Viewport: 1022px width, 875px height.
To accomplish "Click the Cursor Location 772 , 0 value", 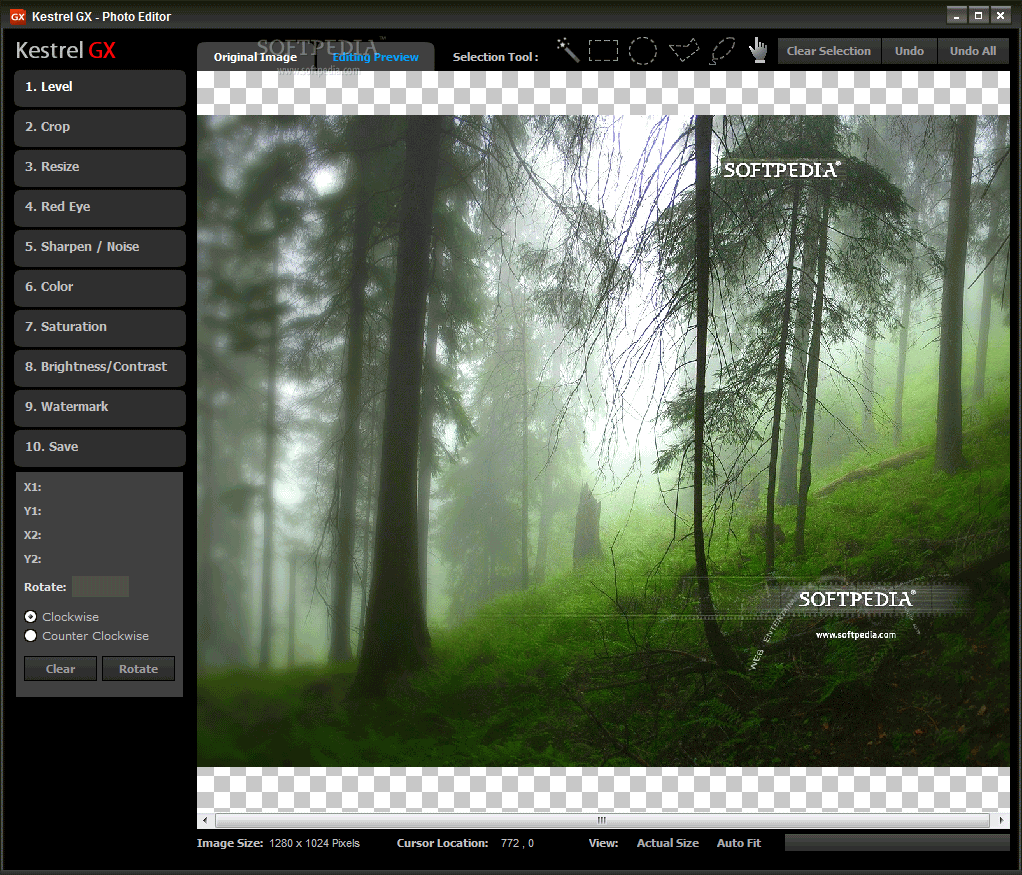I will (x=517, y=843).
